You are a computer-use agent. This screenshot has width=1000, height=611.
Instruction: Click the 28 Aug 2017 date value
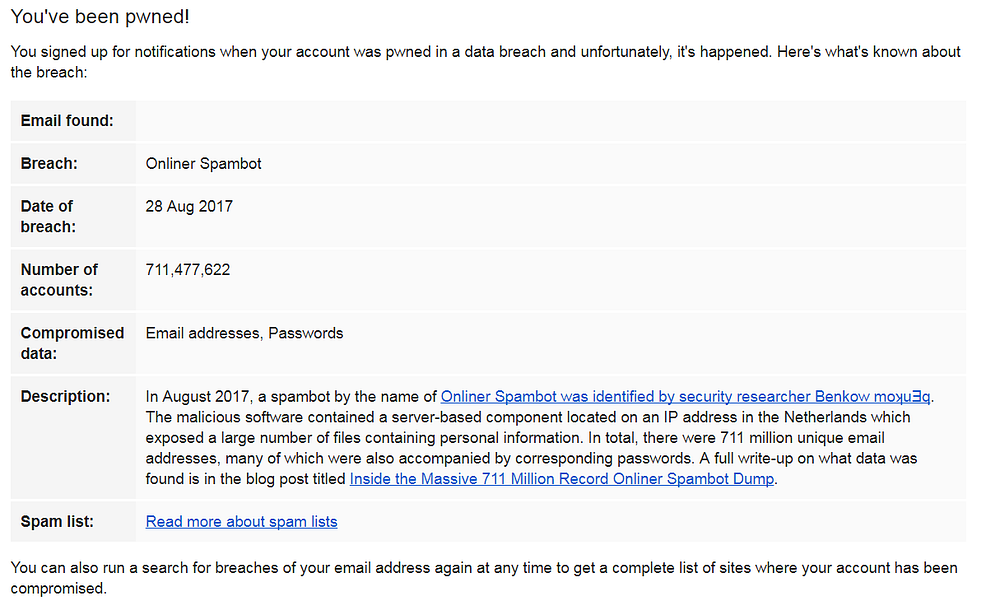(189, 207)
